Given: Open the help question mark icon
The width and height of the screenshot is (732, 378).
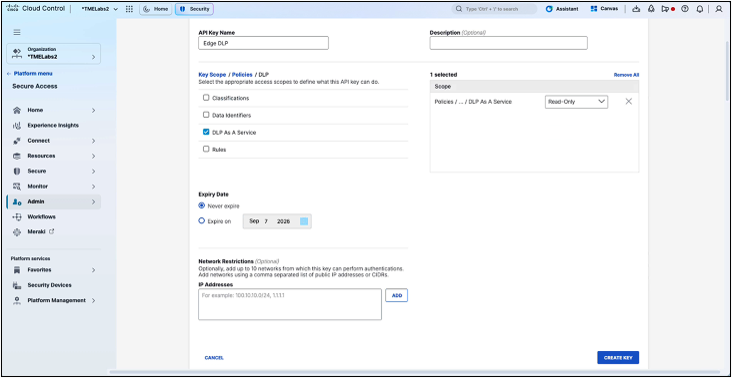Looking at the screenshot, I should pos(685,9).
